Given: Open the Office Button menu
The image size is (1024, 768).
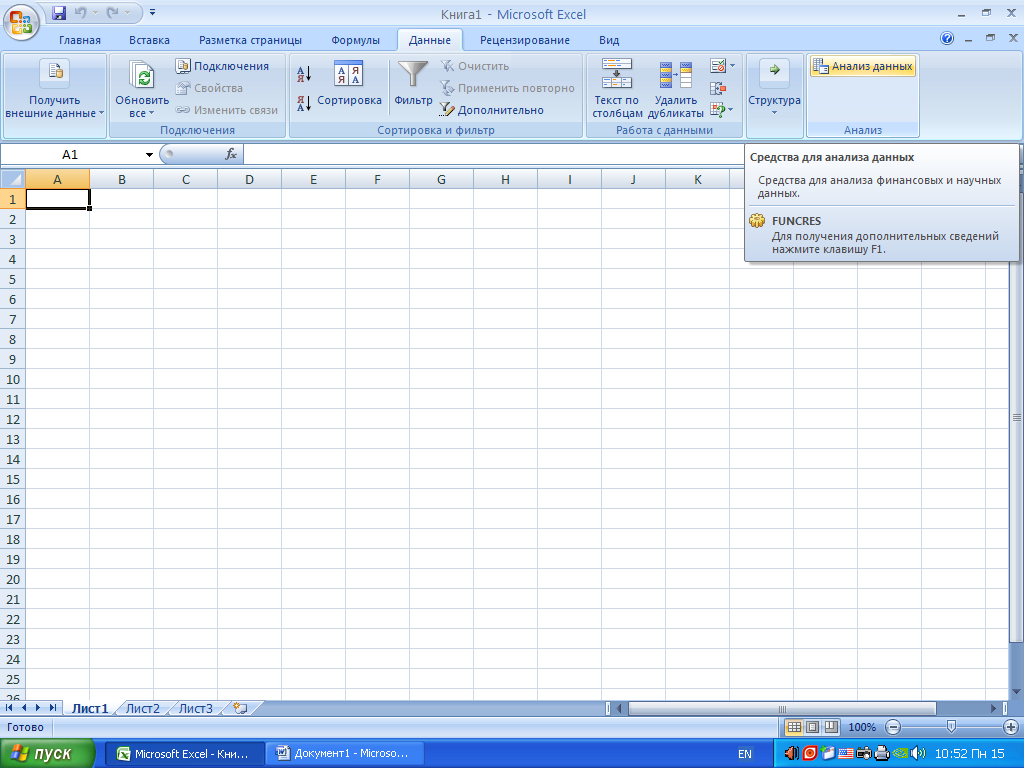Looking at the screenshot, I should pyautogui.click(x=21, y=22).
